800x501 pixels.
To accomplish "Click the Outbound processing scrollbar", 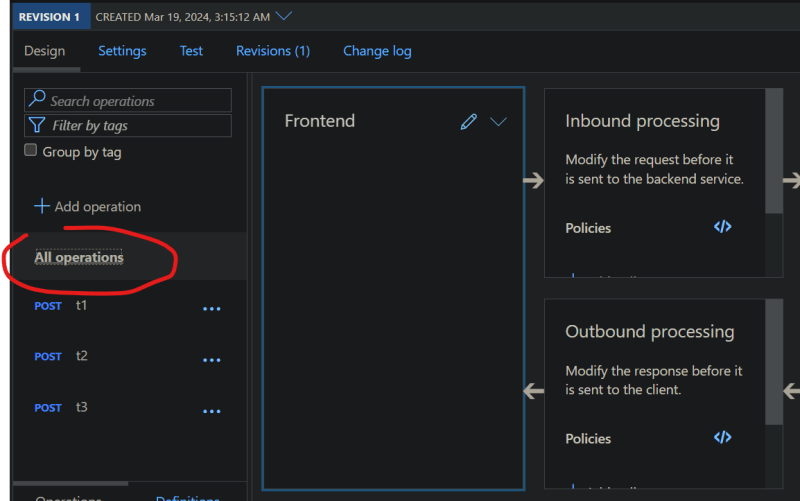I will (774, 362).
